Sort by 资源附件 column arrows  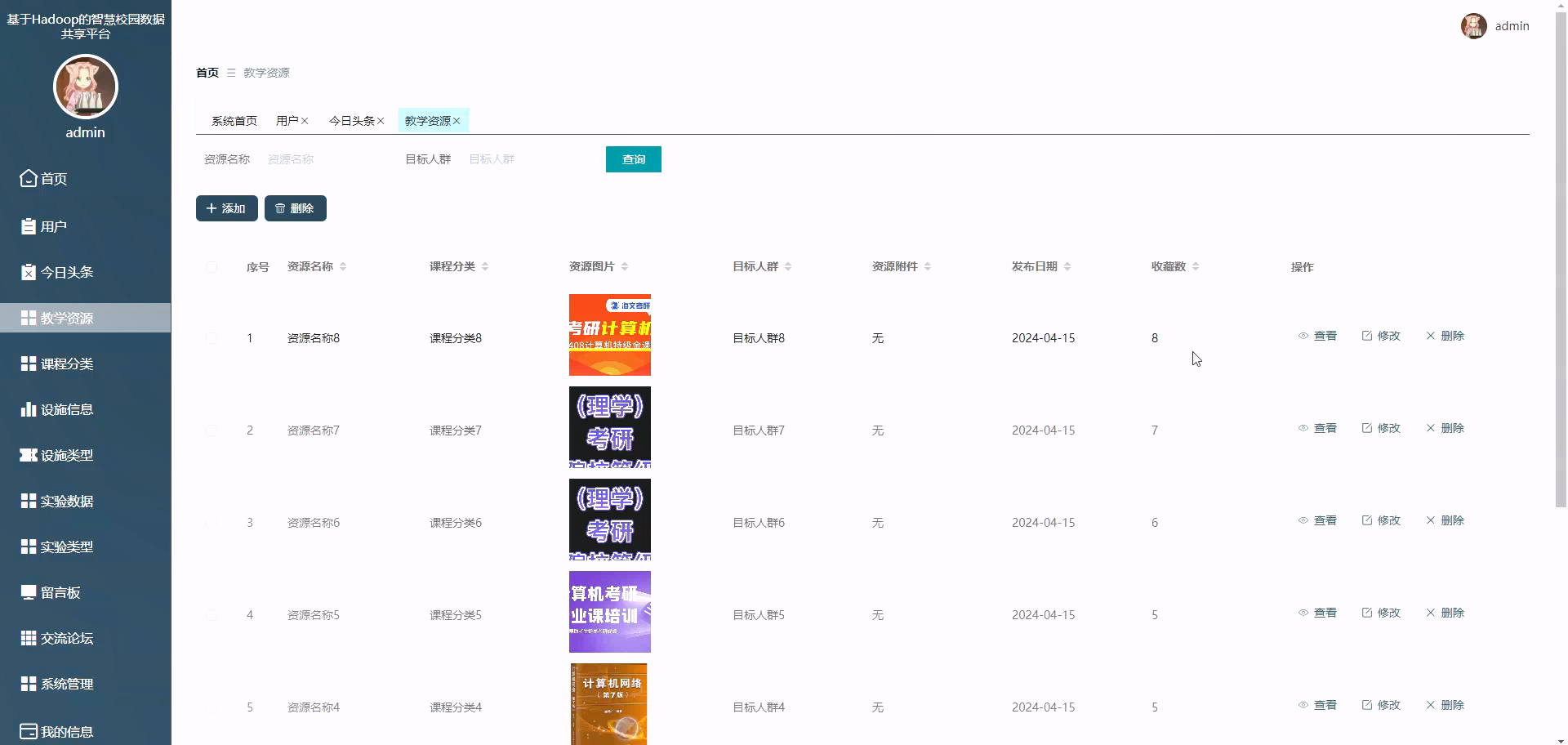[x=928, y=267]
